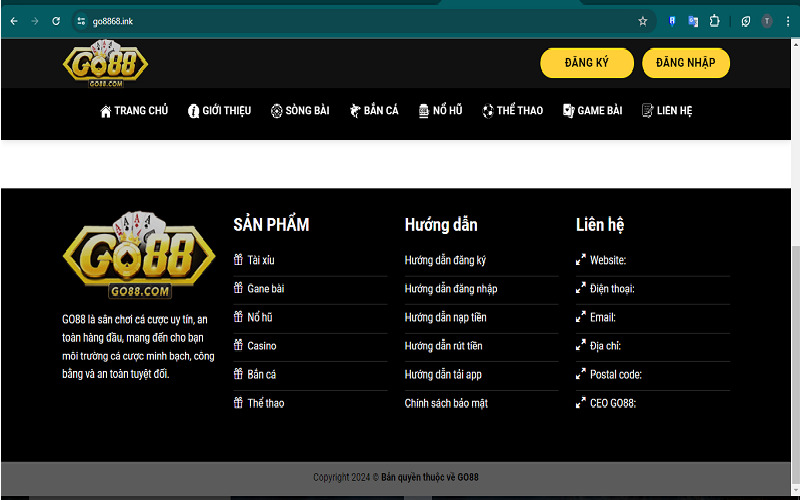The height and width of the screenshot is (500, 800).
Task: Open Hướng dẫn rút tiền link
Action: (443, 346)
